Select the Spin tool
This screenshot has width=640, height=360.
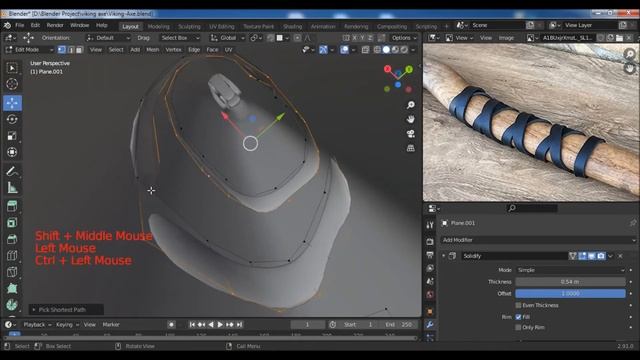tap(12, 304)
